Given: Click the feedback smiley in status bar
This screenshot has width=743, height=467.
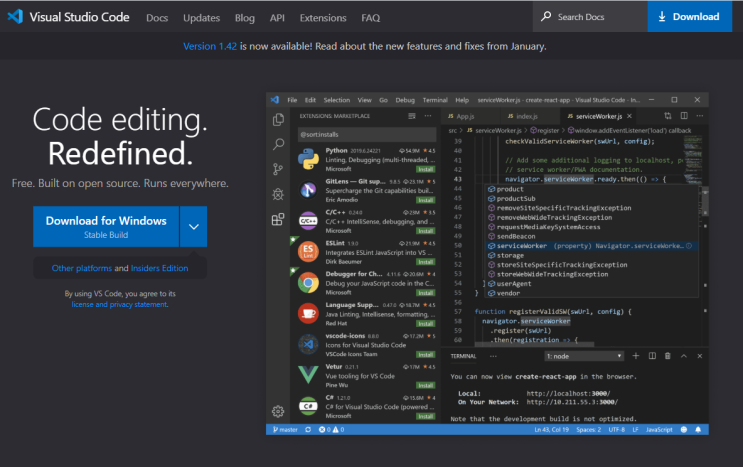Looking at the screenshot, I should click(x=684, y=430).
